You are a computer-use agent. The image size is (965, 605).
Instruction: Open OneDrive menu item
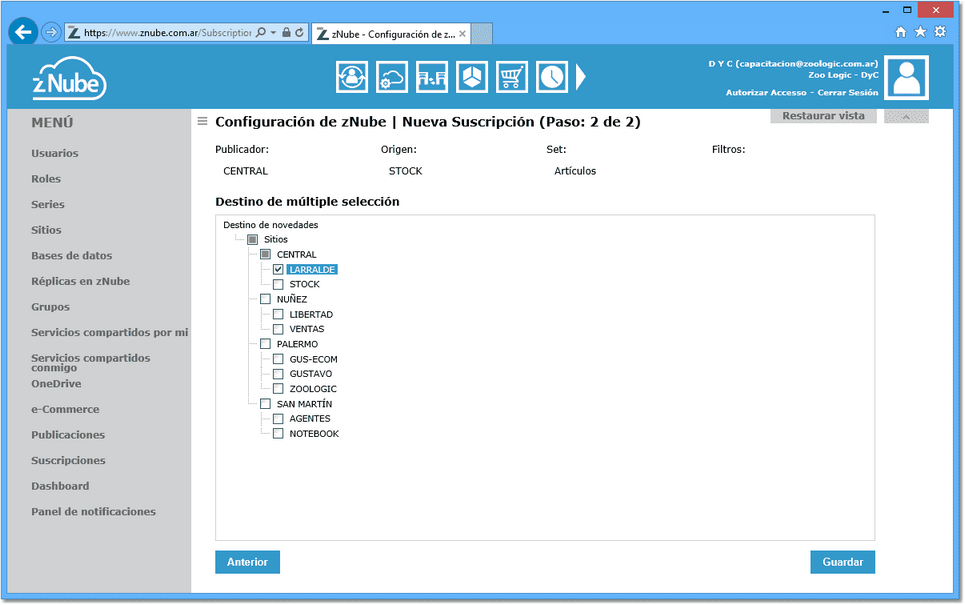(x=56, y=384)
